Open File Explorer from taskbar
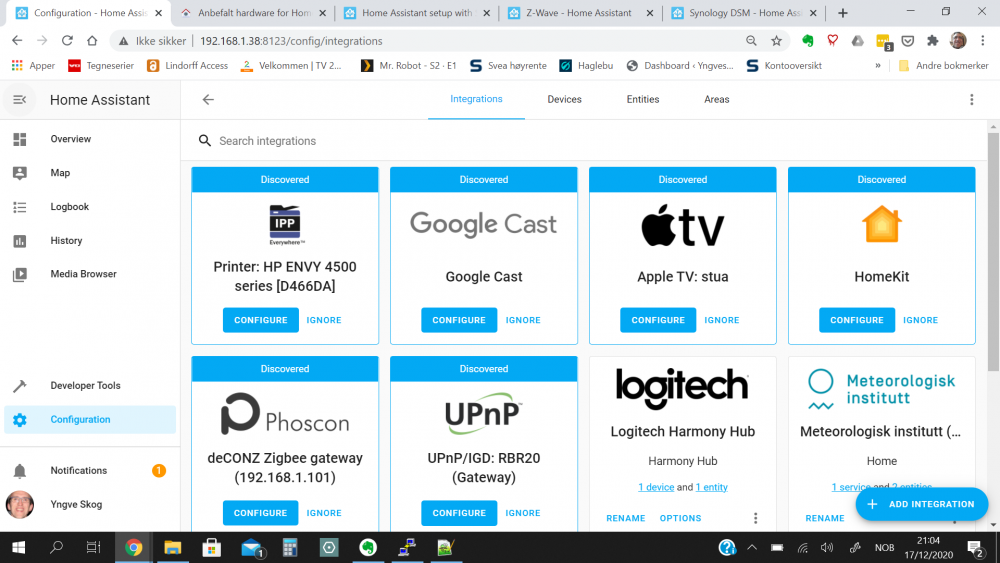Viewport: 1000px width, 563px height. pyautogui.click(x=173, y=548)
